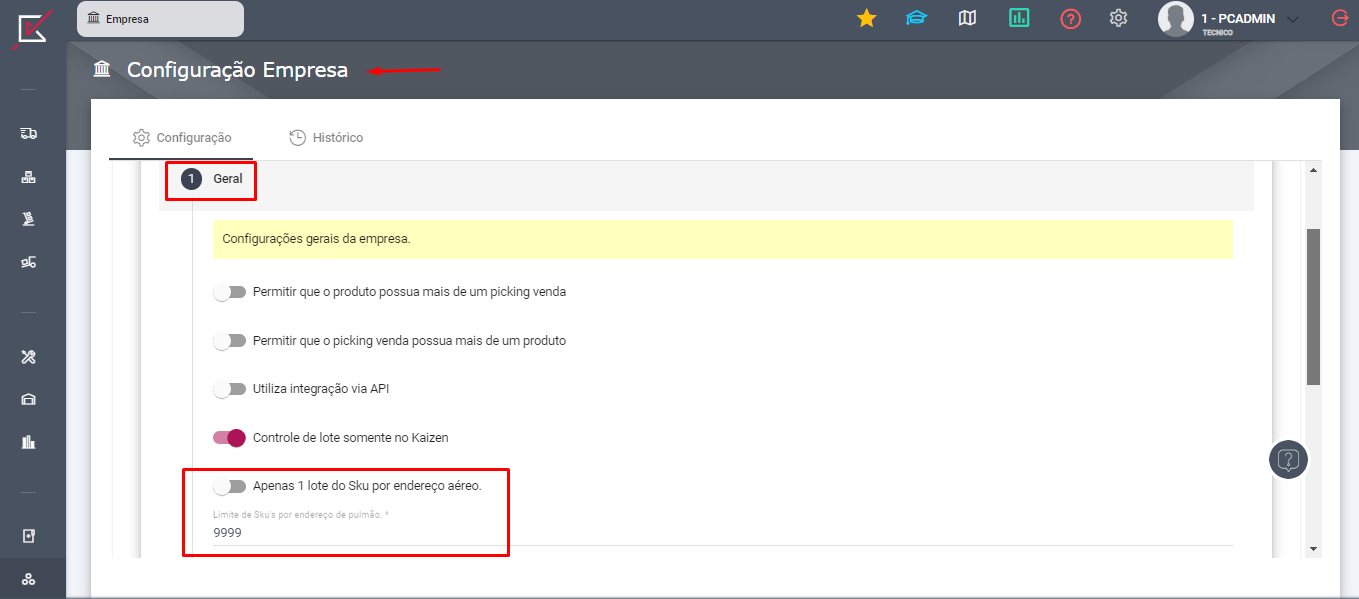Click the scrollbar down arrow

tap(1314, 549)
